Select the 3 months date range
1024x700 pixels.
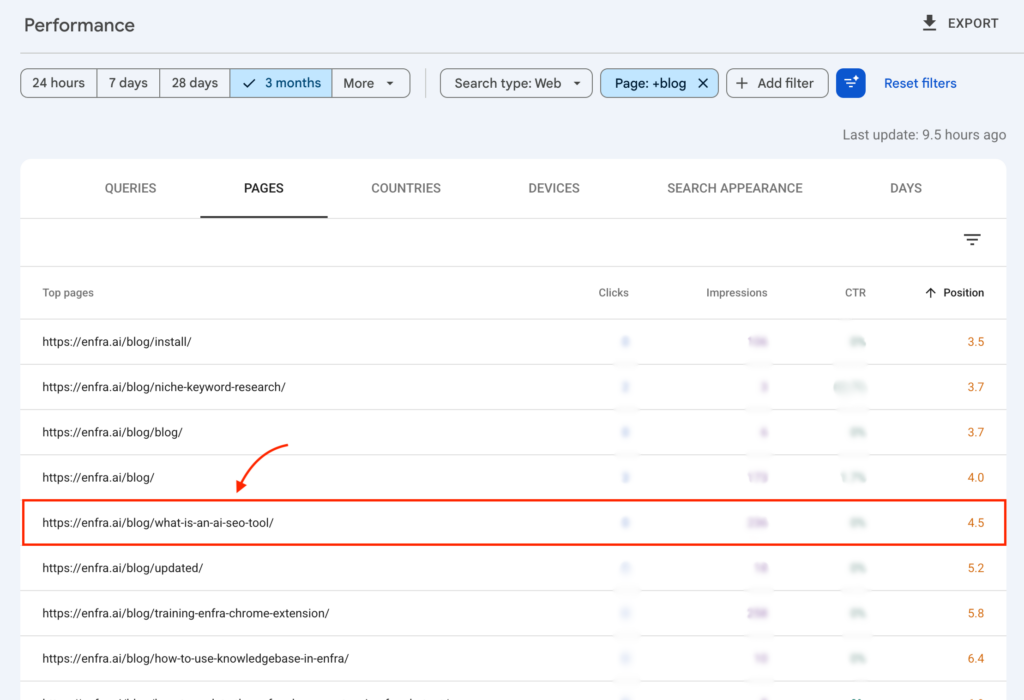tap(281, 83)
